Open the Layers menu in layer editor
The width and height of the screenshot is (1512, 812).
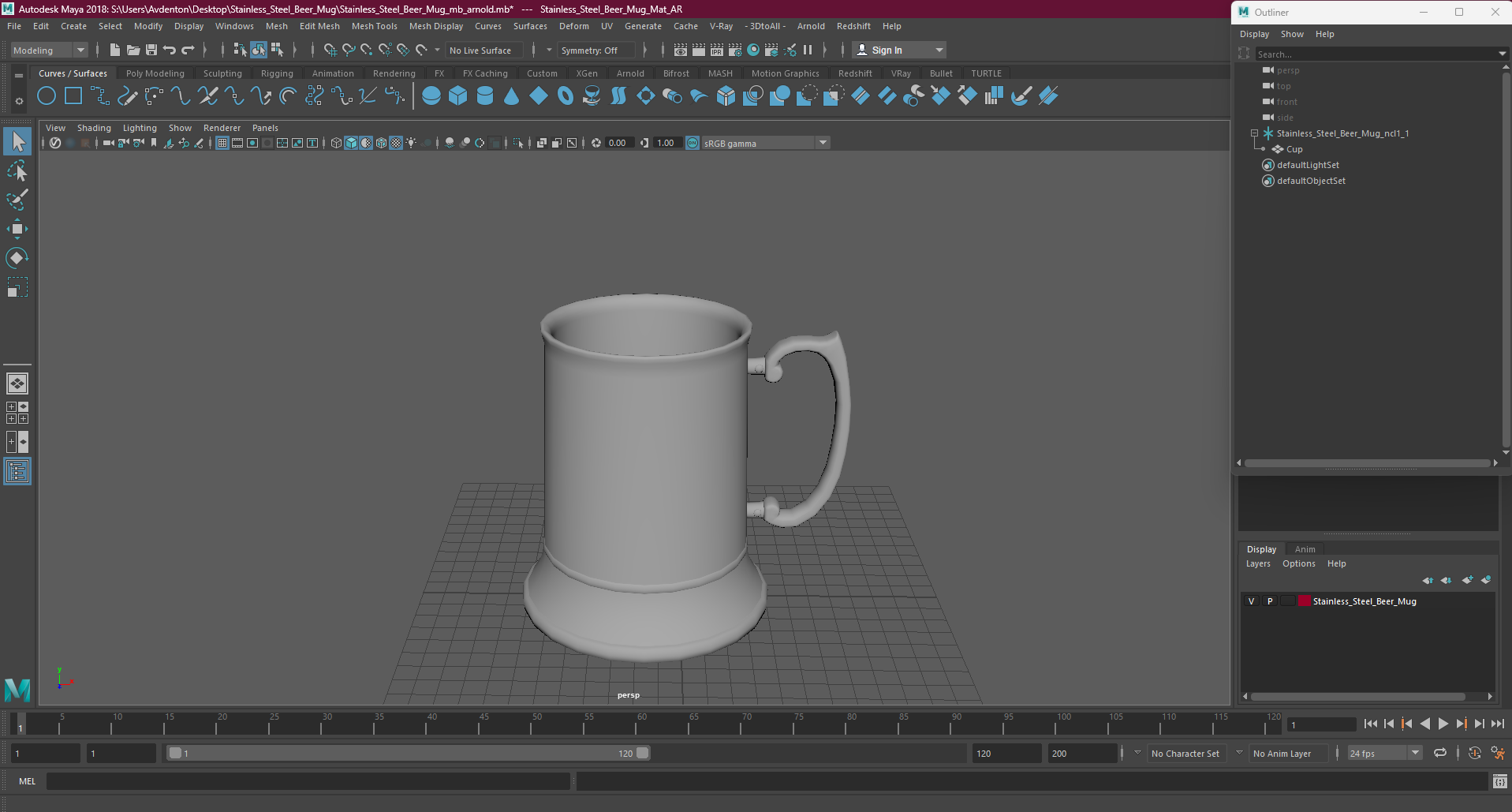point(1258,564)
